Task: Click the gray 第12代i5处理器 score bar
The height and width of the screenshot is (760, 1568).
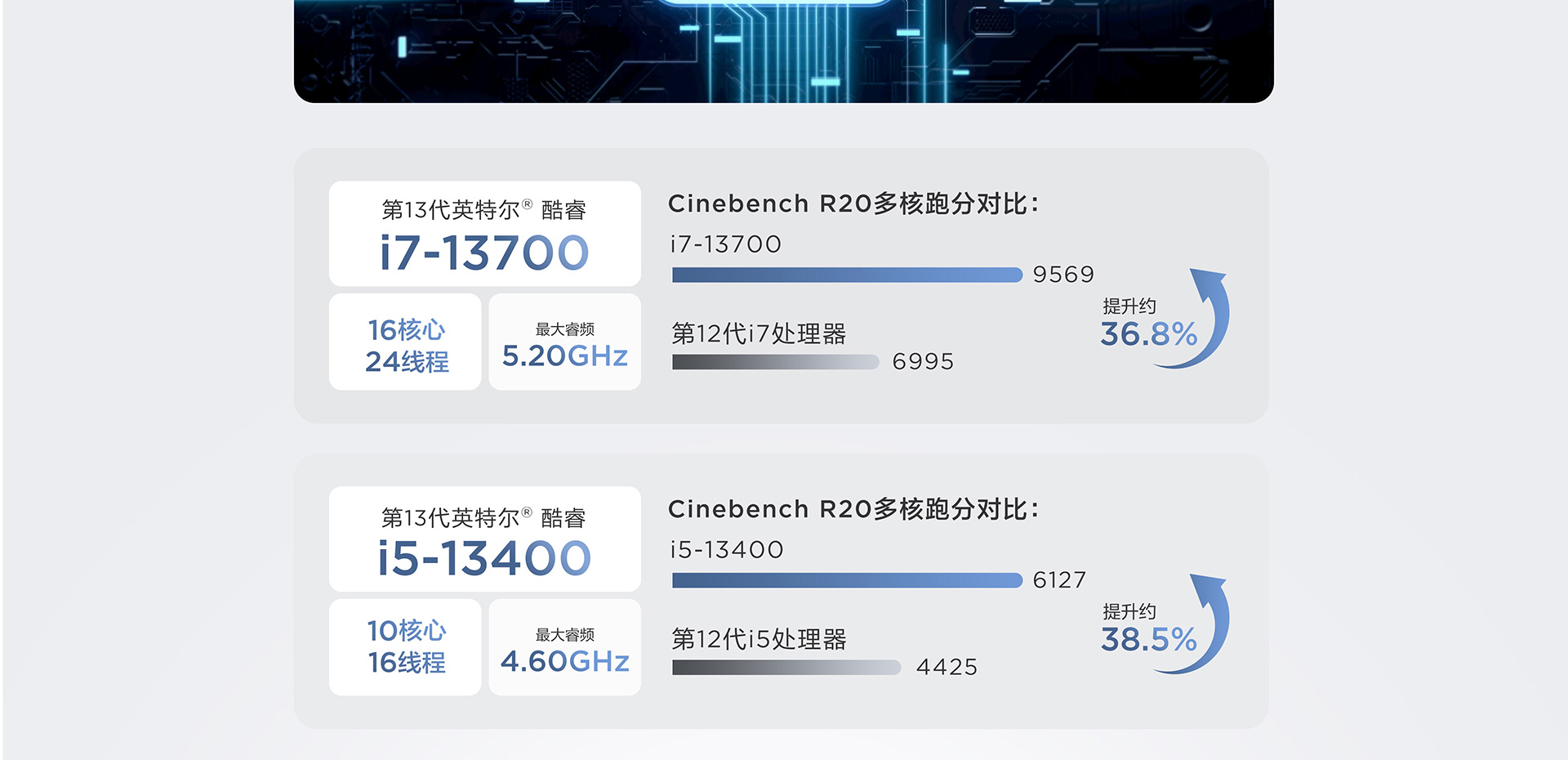Action: (786, 668)
